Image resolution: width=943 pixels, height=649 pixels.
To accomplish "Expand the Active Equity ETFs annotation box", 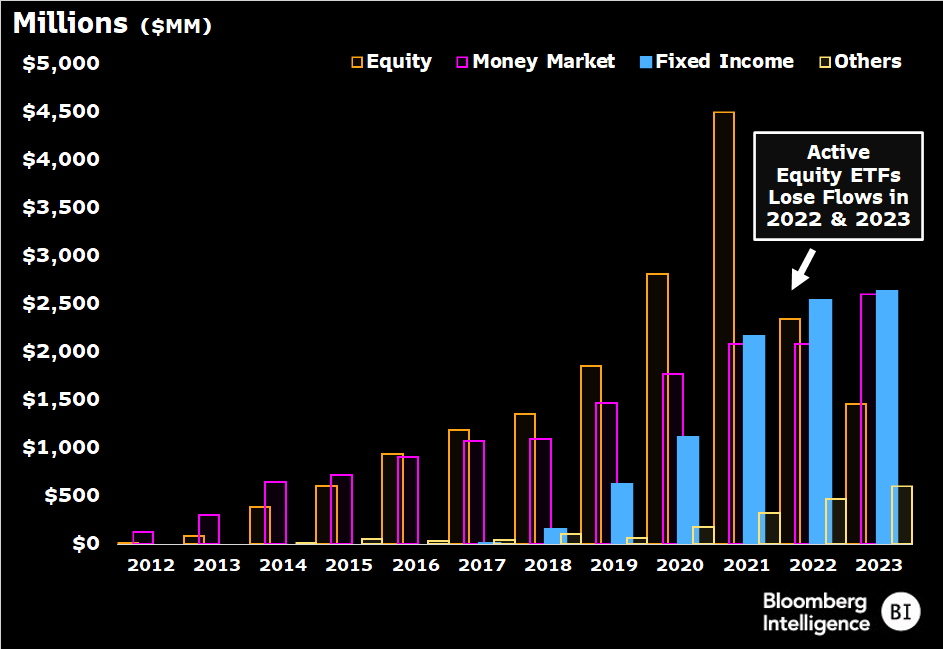I will pyautogui.click(x=838, y=186).
